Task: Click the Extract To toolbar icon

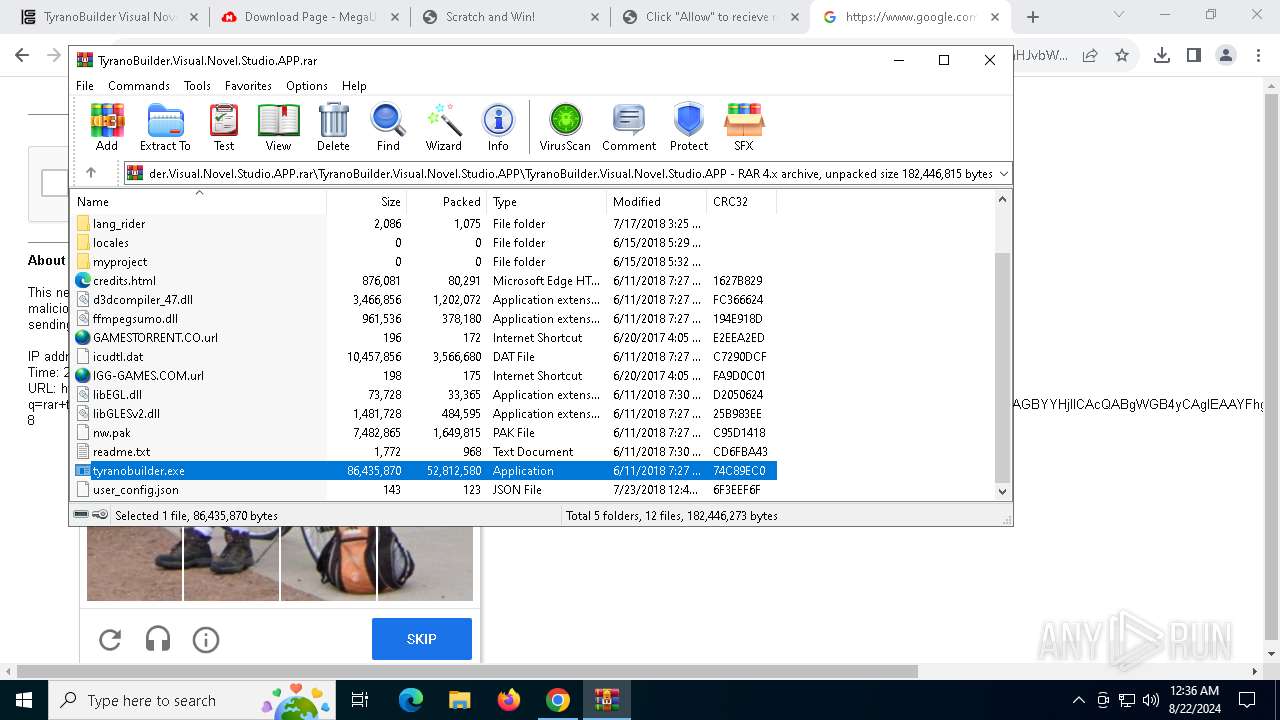Action: pyautogui.click(x=165, y=127)
